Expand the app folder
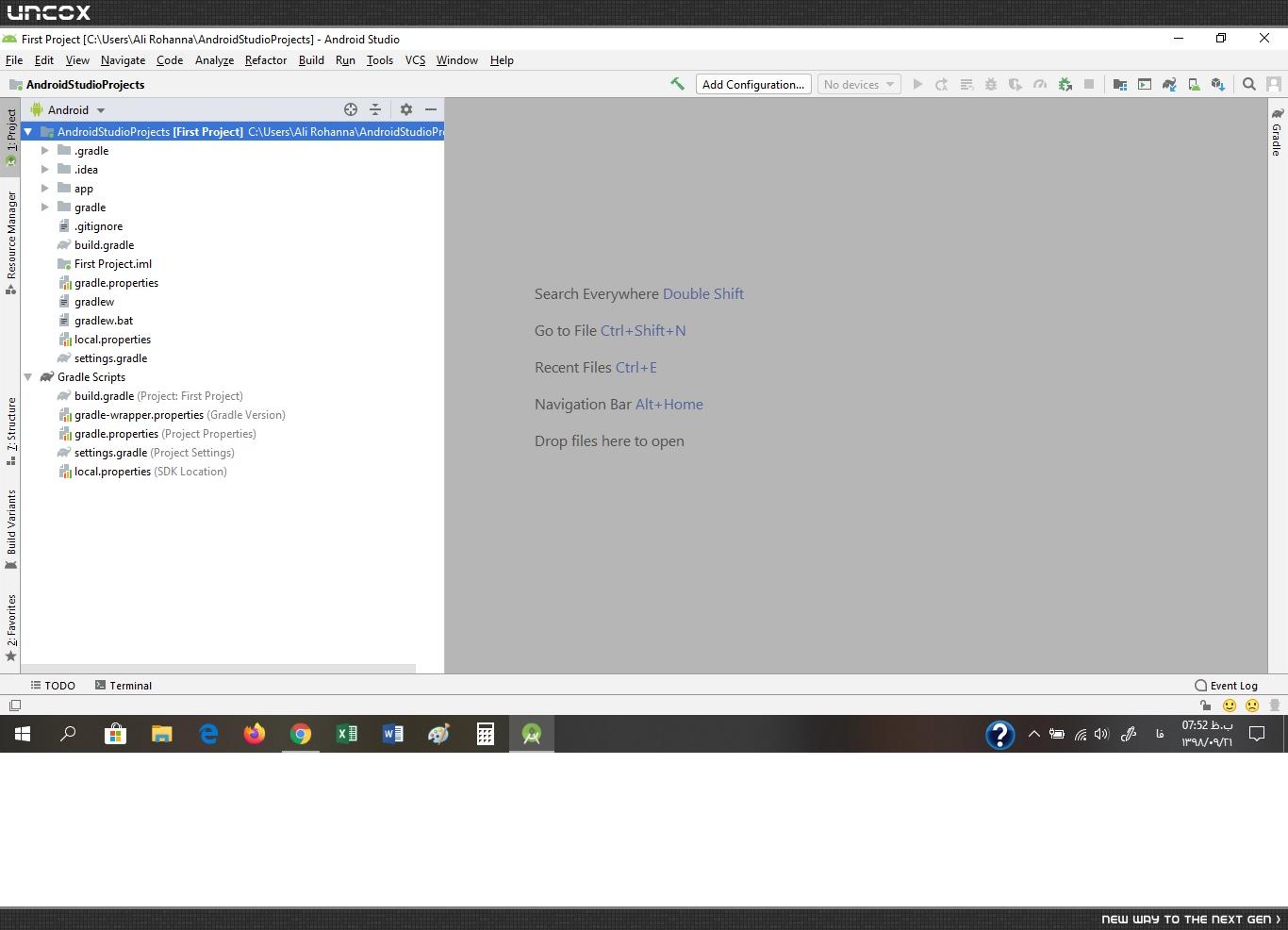The height and width of the screenshot is (930, 1288). pyautogui.click(x=45, y=188)
